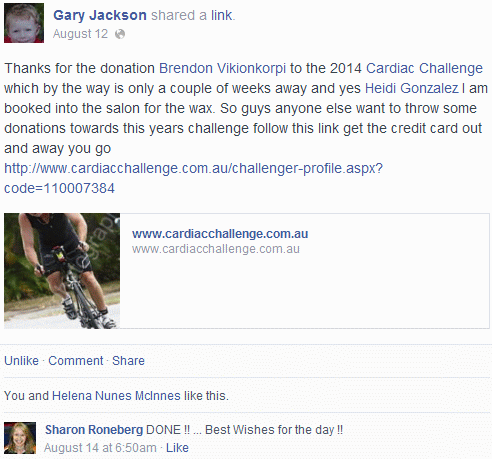Screen dimensions: 492x459
Task: Open the cyclist link preview thumbnail
Action: (x=62, y=271)
